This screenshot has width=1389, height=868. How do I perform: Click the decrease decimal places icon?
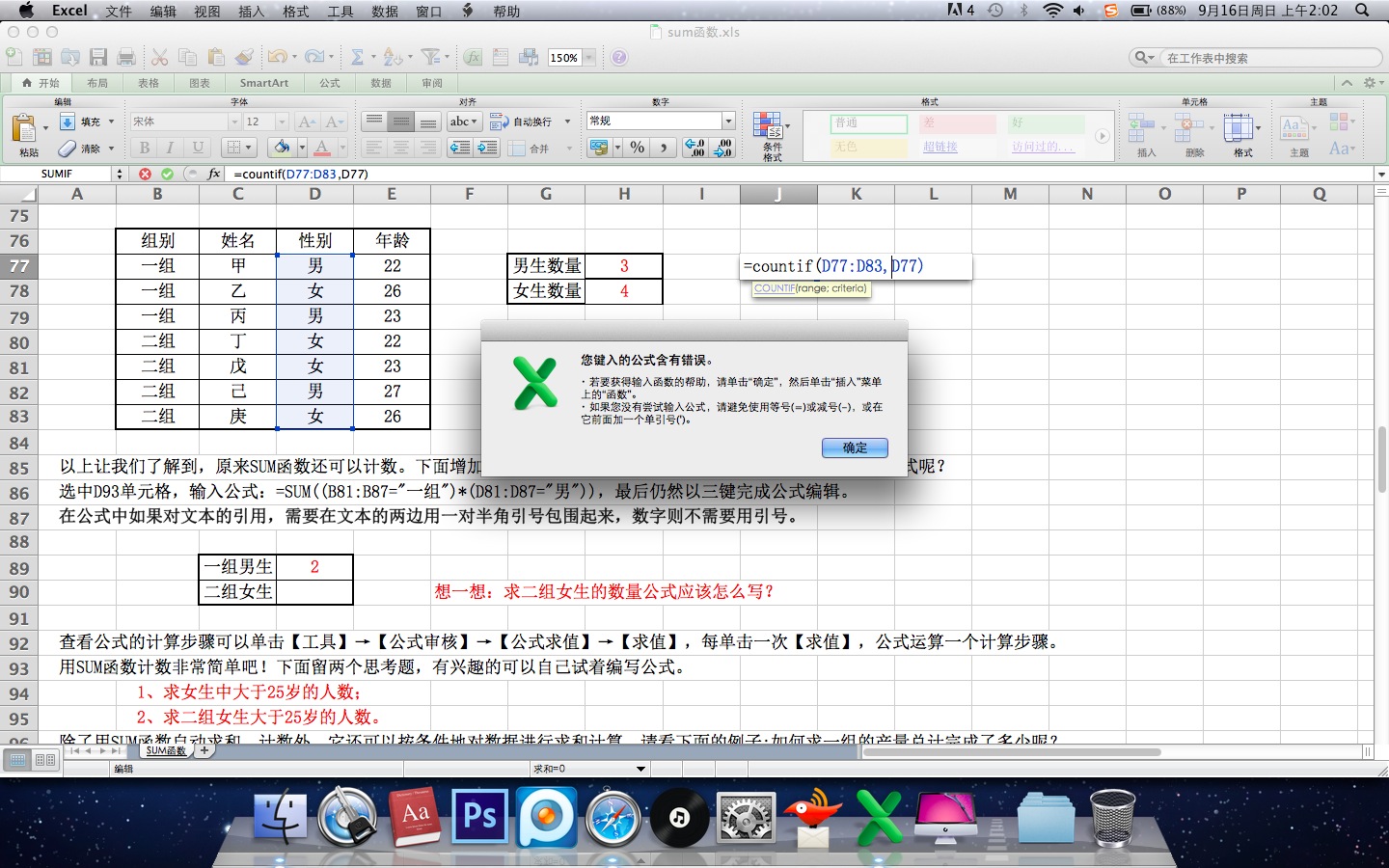pyautogui.click(x=722, y=148)
